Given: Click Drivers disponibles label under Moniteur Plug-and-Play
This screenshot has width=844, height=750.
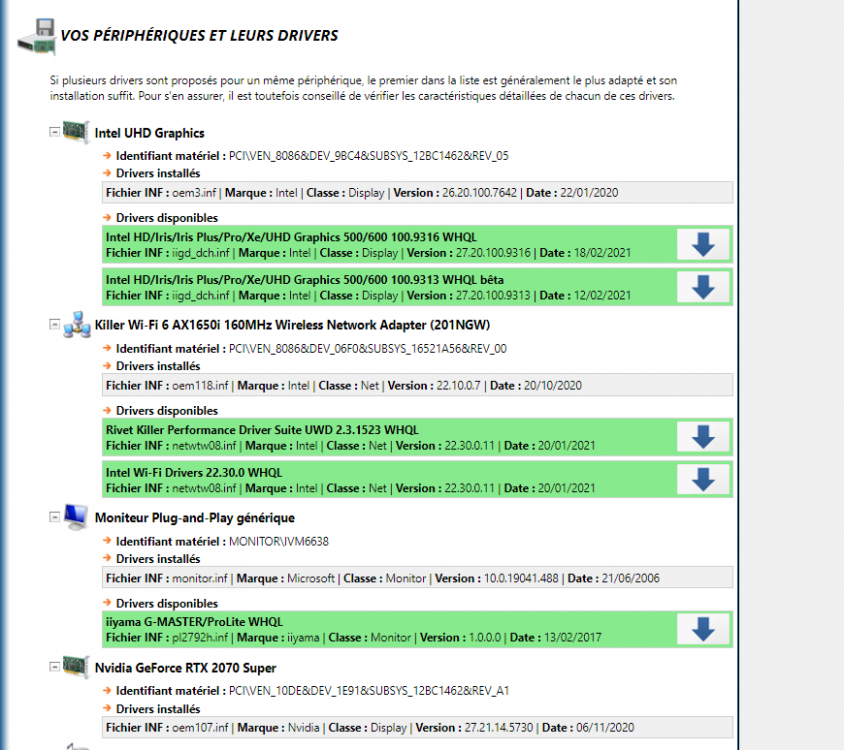Looking at the screenshot, I should point(167,604).
